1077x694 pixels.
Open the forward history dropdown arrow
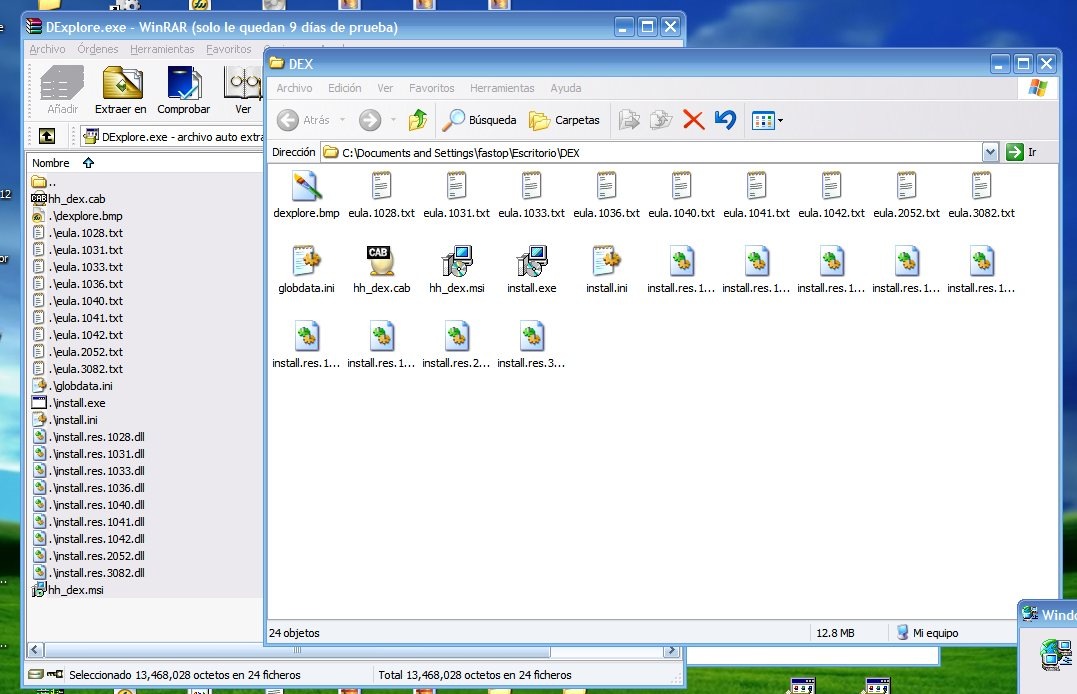[x=393, y=120]
